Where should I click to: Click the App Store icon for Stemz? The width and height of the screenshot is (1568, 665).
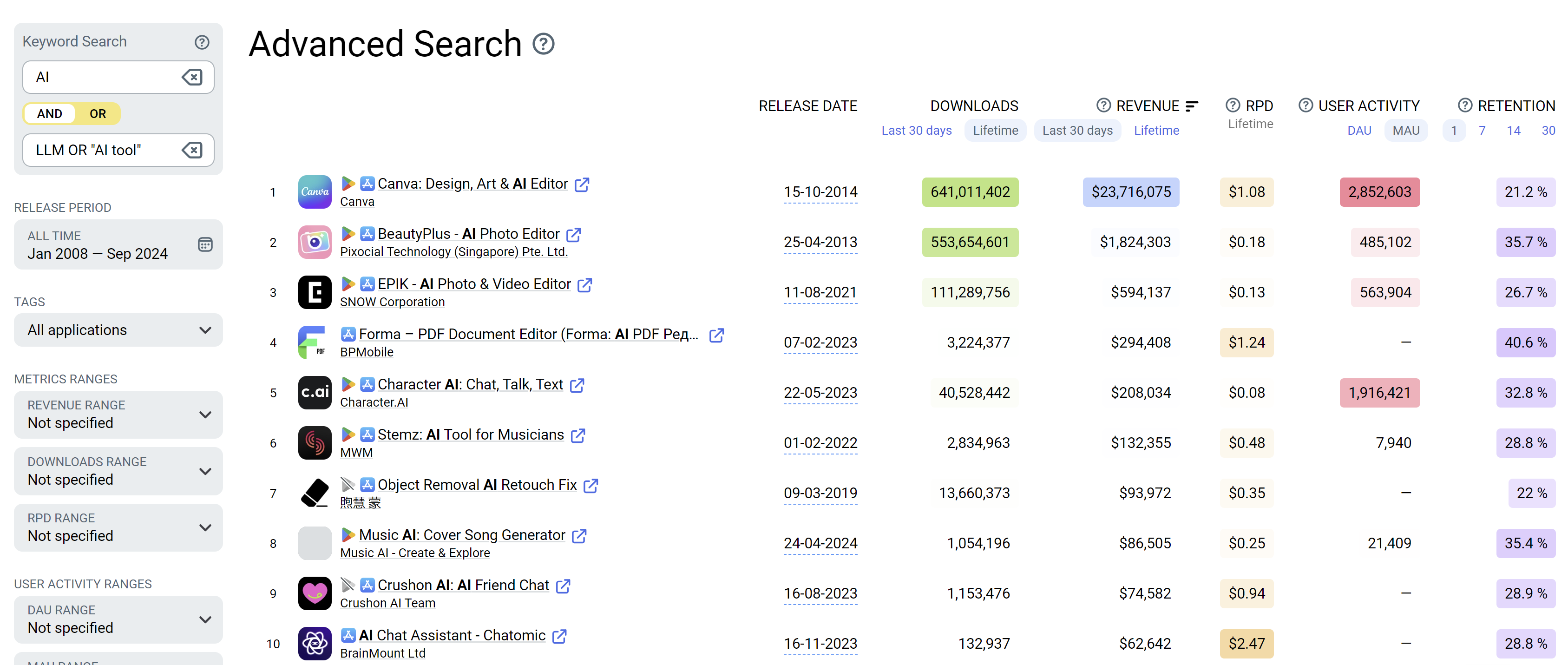coord(367,434)
